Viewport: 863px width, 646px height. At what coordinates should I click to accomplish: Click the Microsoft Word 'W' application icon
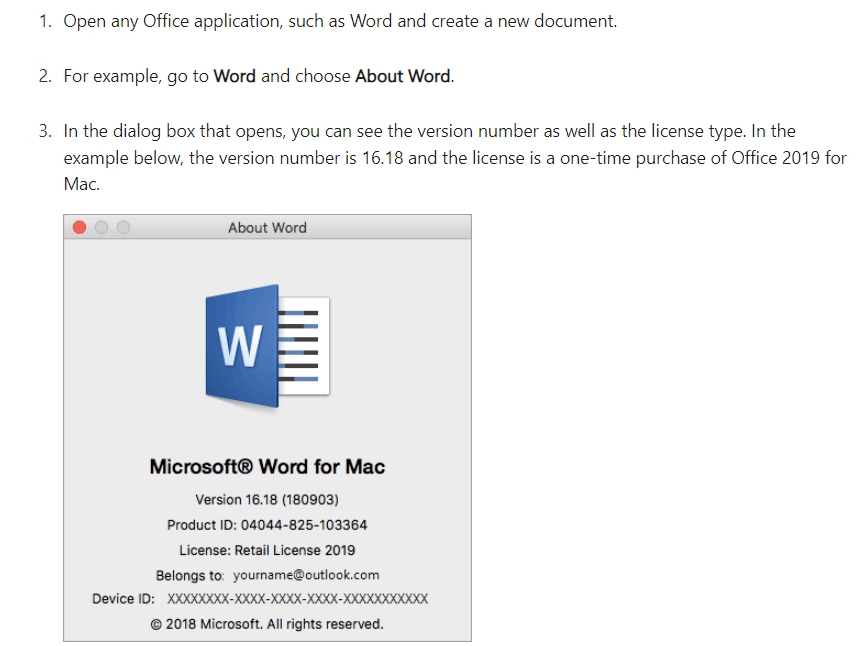point(270,345)
